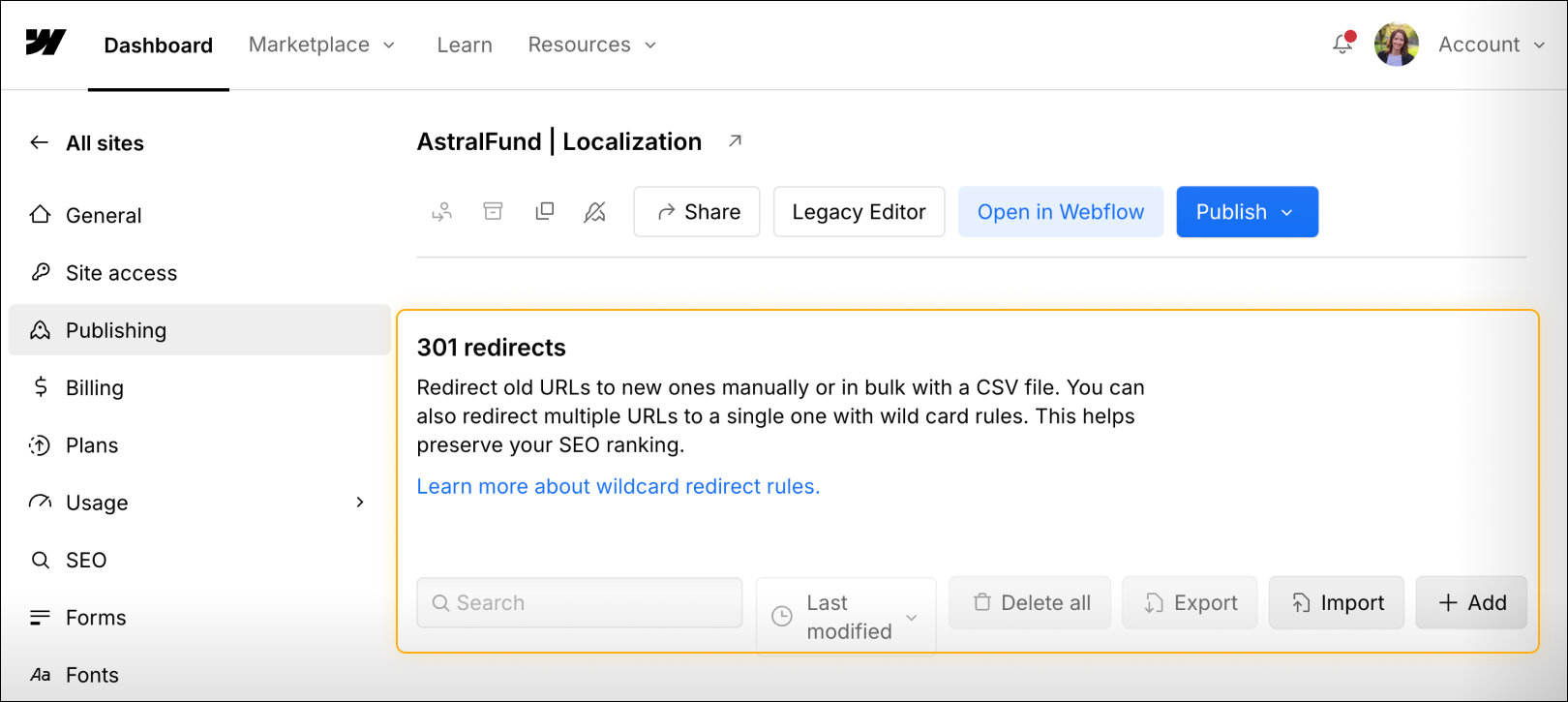1568x702 pixels.
Task: Open the Publish dropdown button
Action: coord(1247,212)
